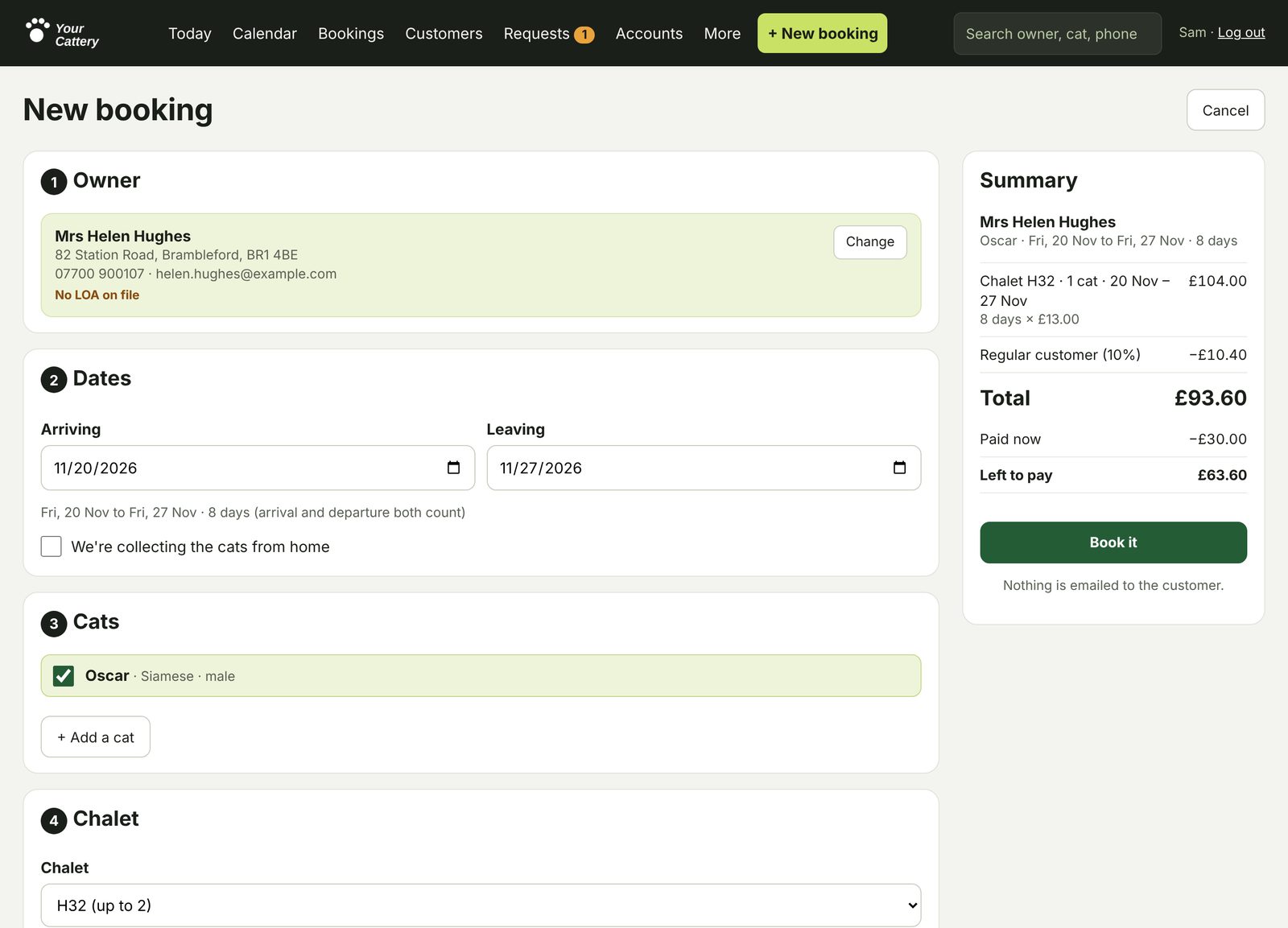1288x928 pixels.
Task: Click the No LOA on file text
Action: coord(97,295)
